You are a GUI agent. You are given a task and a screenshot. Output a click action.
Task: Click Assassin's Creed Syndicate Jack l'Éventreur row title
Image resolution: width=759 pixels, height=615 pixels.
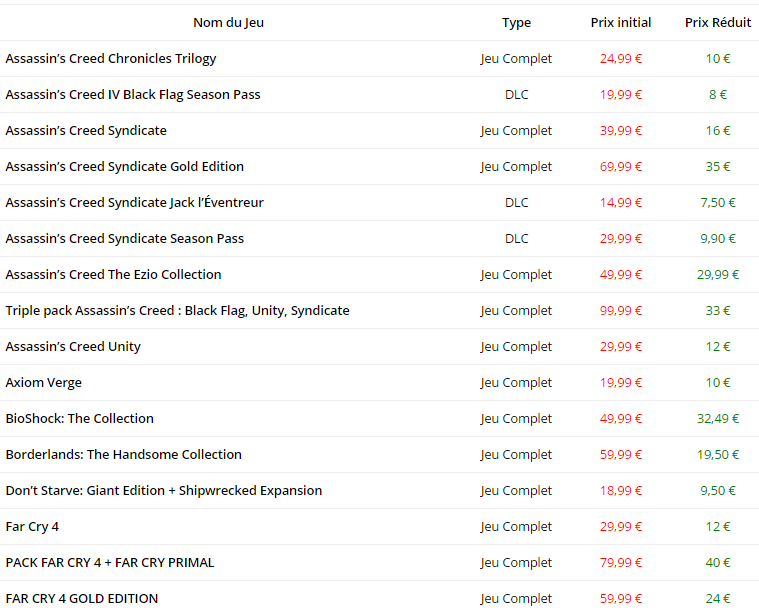[135, 202]
